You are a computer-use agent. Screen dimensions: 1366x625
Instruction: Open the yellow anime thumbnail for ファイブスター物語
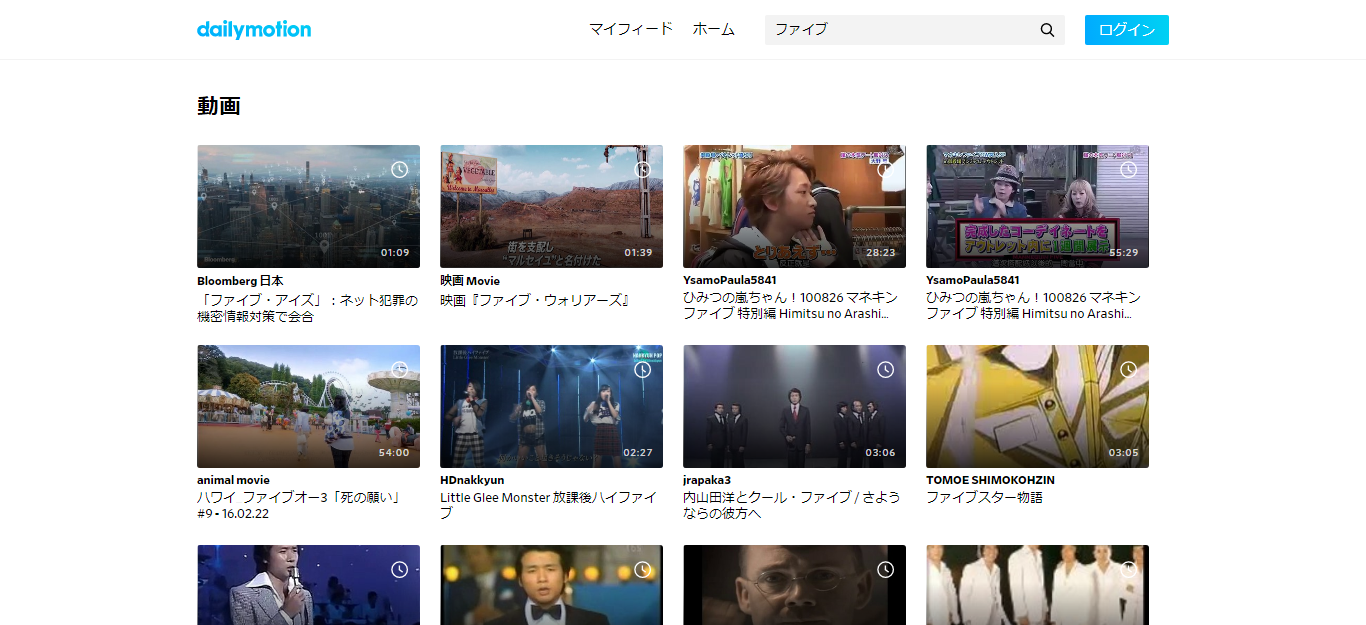coord(1037,406)
